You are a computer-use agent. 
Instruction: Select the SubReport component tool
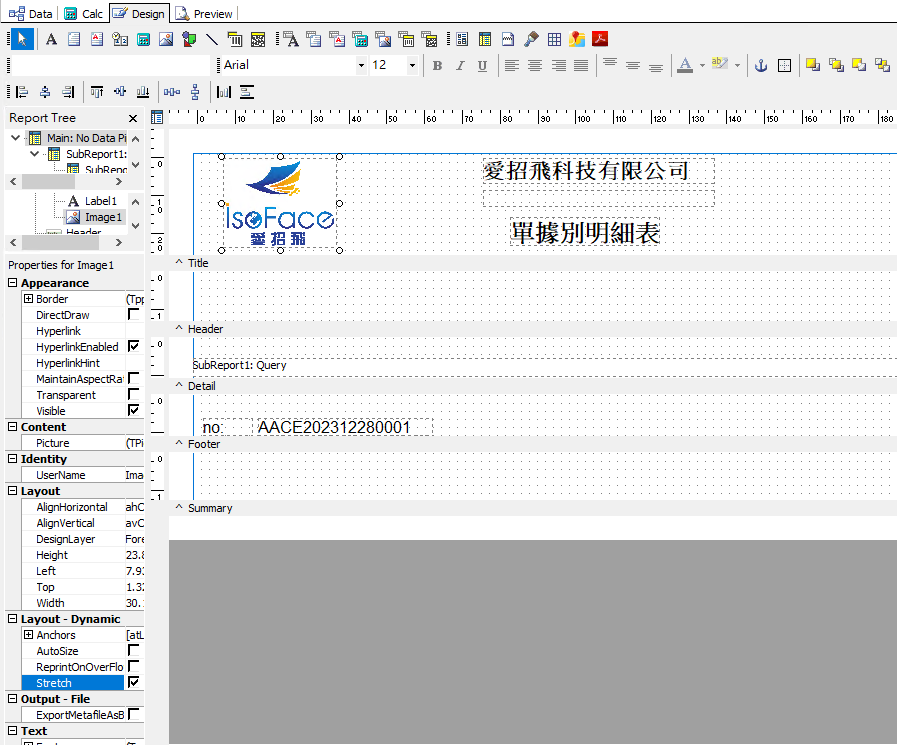click(x=485, y=39)
